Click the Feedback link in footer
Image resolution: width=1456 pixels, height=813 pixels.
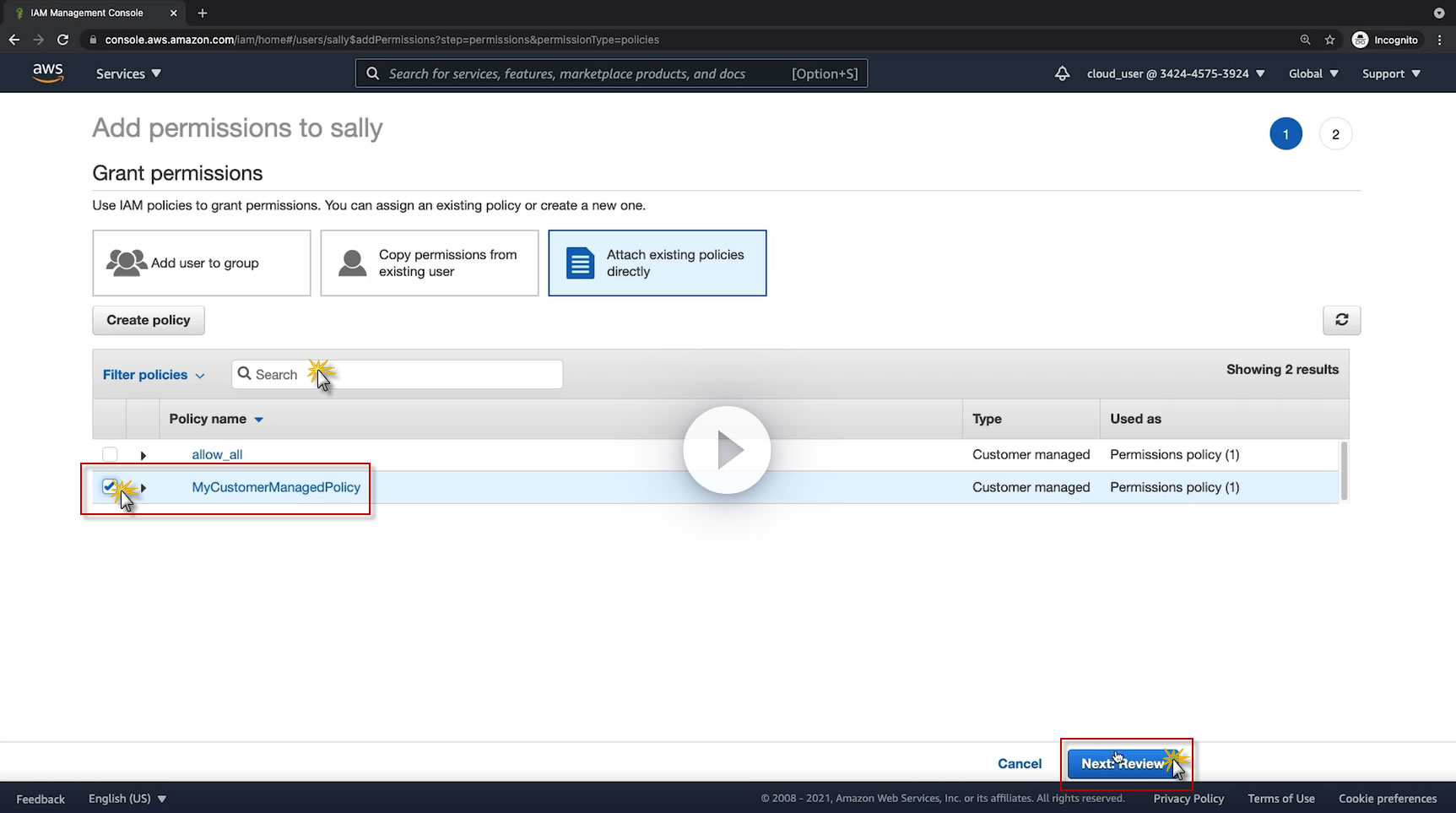coord(41,799)
